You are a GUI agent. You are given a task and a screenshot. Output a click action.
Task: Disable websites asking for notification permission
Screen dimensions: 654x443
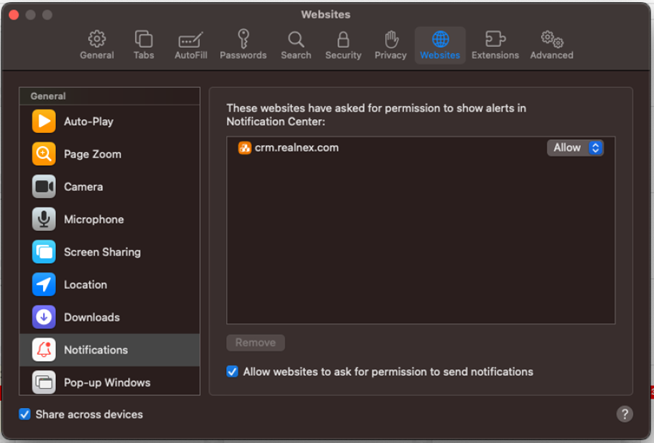tap(233, 371)
